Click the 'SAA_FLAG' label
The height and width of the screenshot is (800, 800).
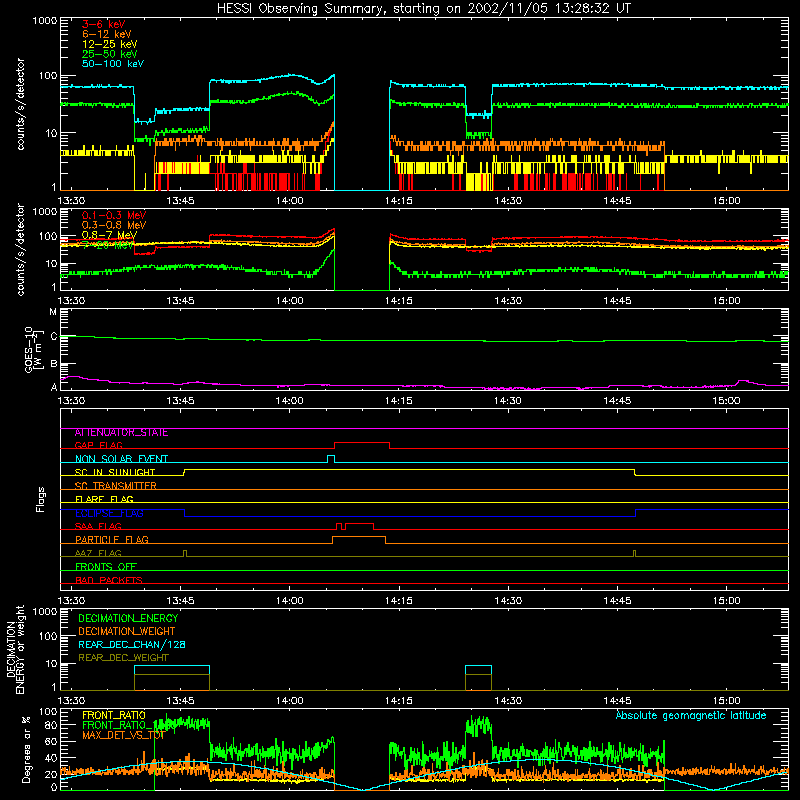pyautogui.click(x=98, y=526)
